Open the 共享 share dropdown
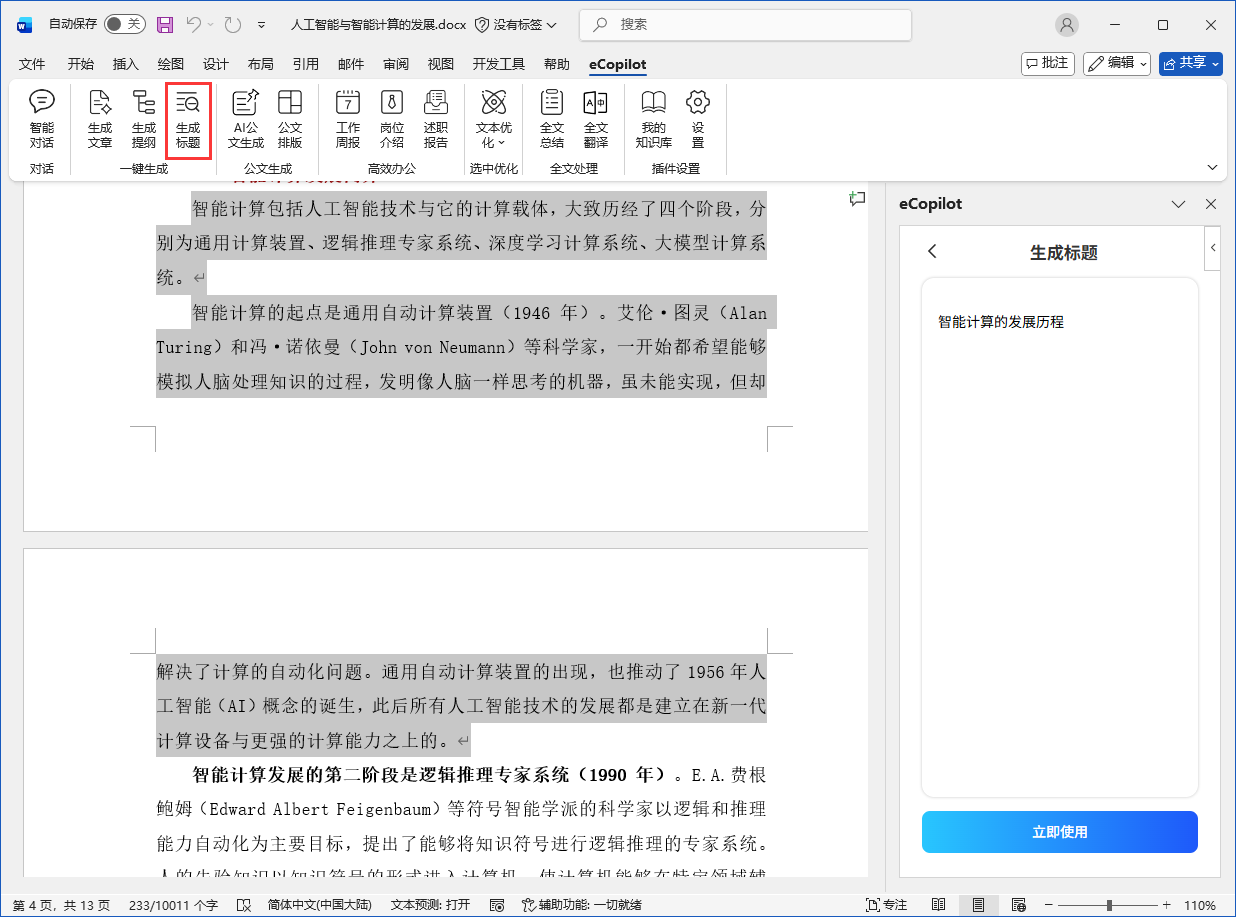 pyautogui.click(x=1190, y=63)
